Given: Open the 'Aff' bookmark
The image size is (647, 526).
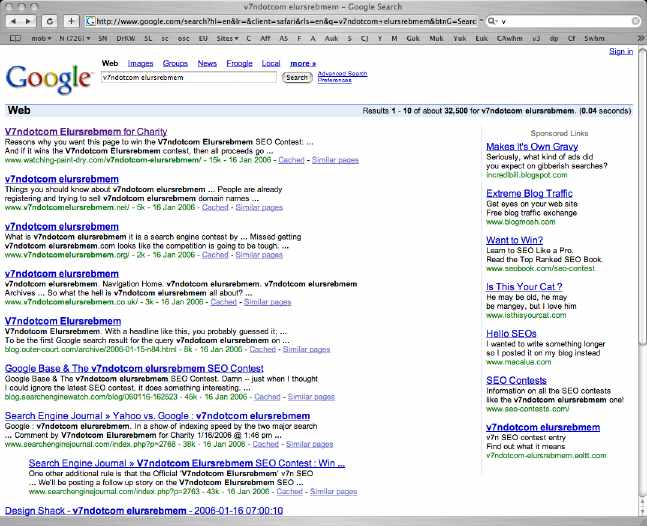Looking at the screenshot, I should pos(265,38).
